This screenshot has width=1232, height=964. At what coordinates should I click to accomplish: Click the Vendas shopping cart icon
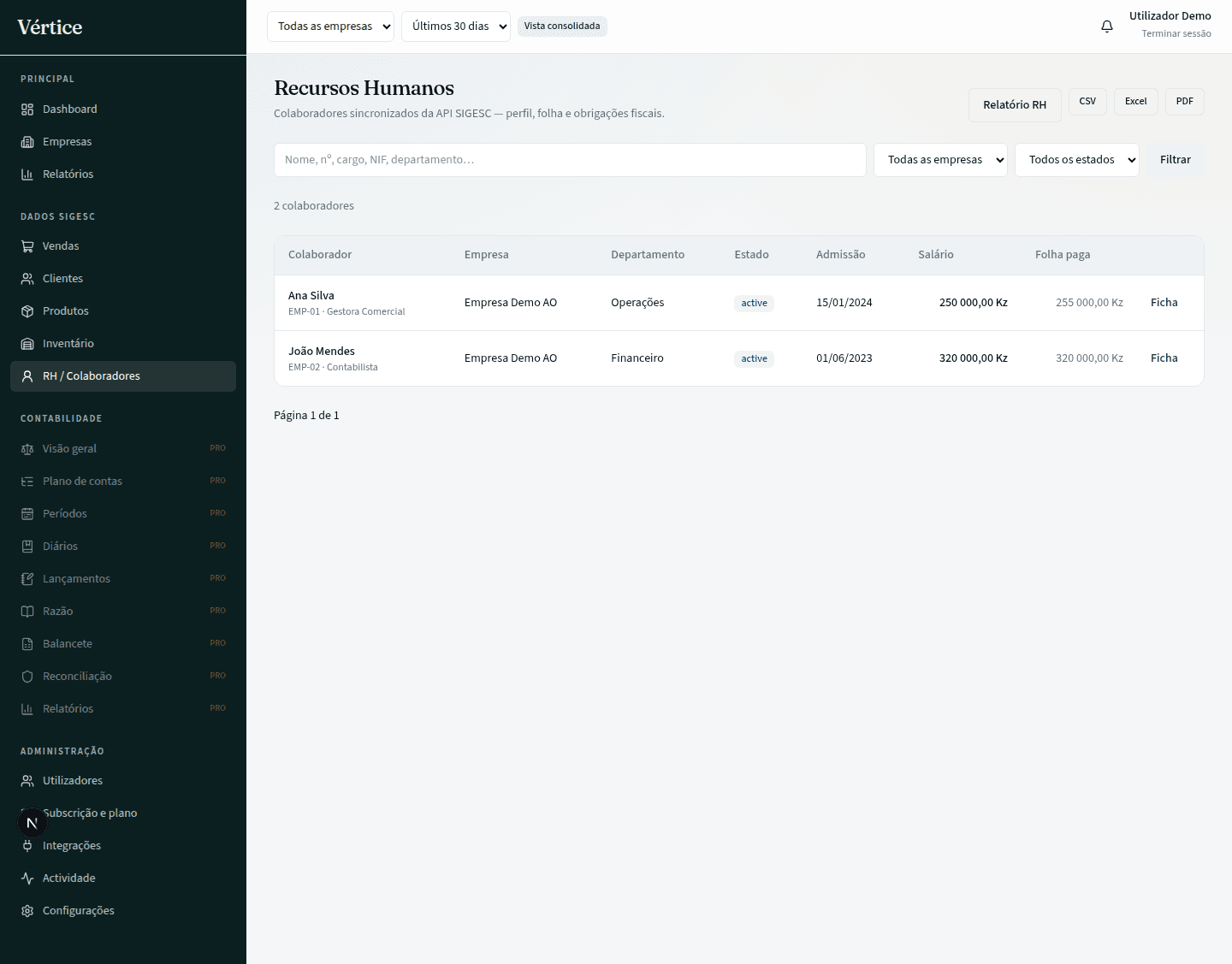(x=27, y=246)
